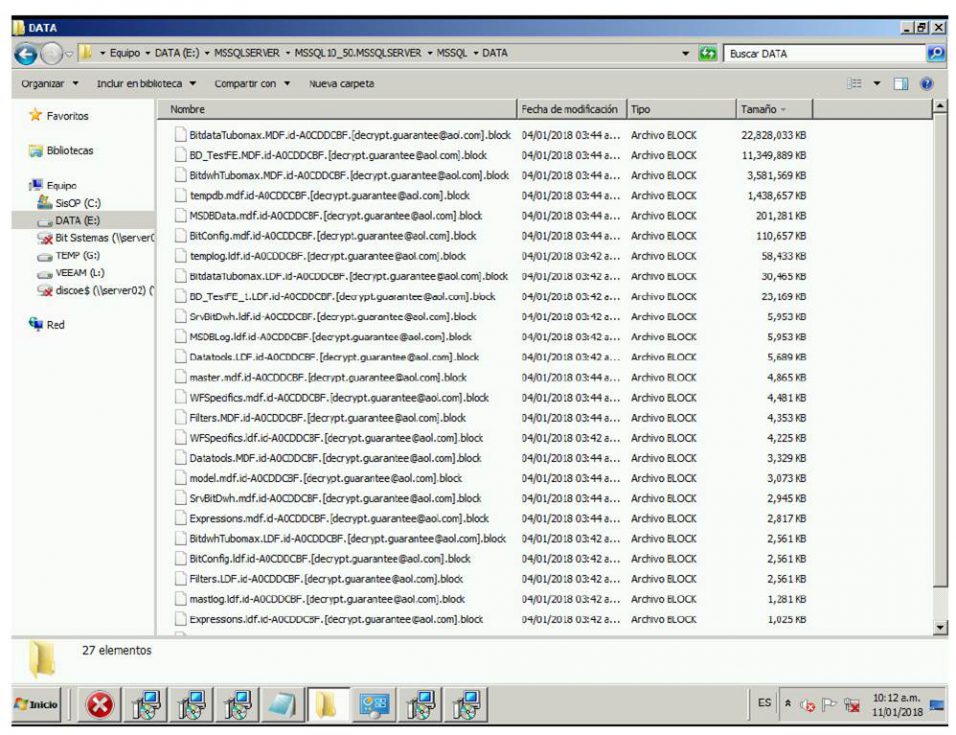Select Equipo in the navigation pane
Screen dimensions: 956x735
pyautogui.click(x=53, y=185)
